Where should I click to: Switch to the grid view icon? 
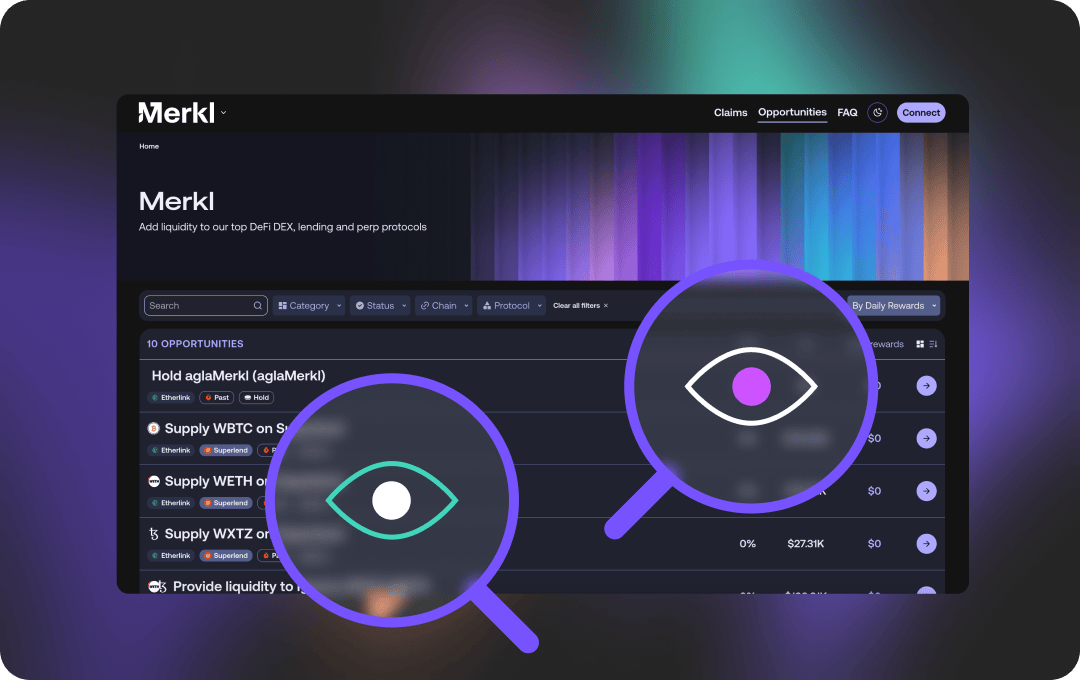click(920, 344)
